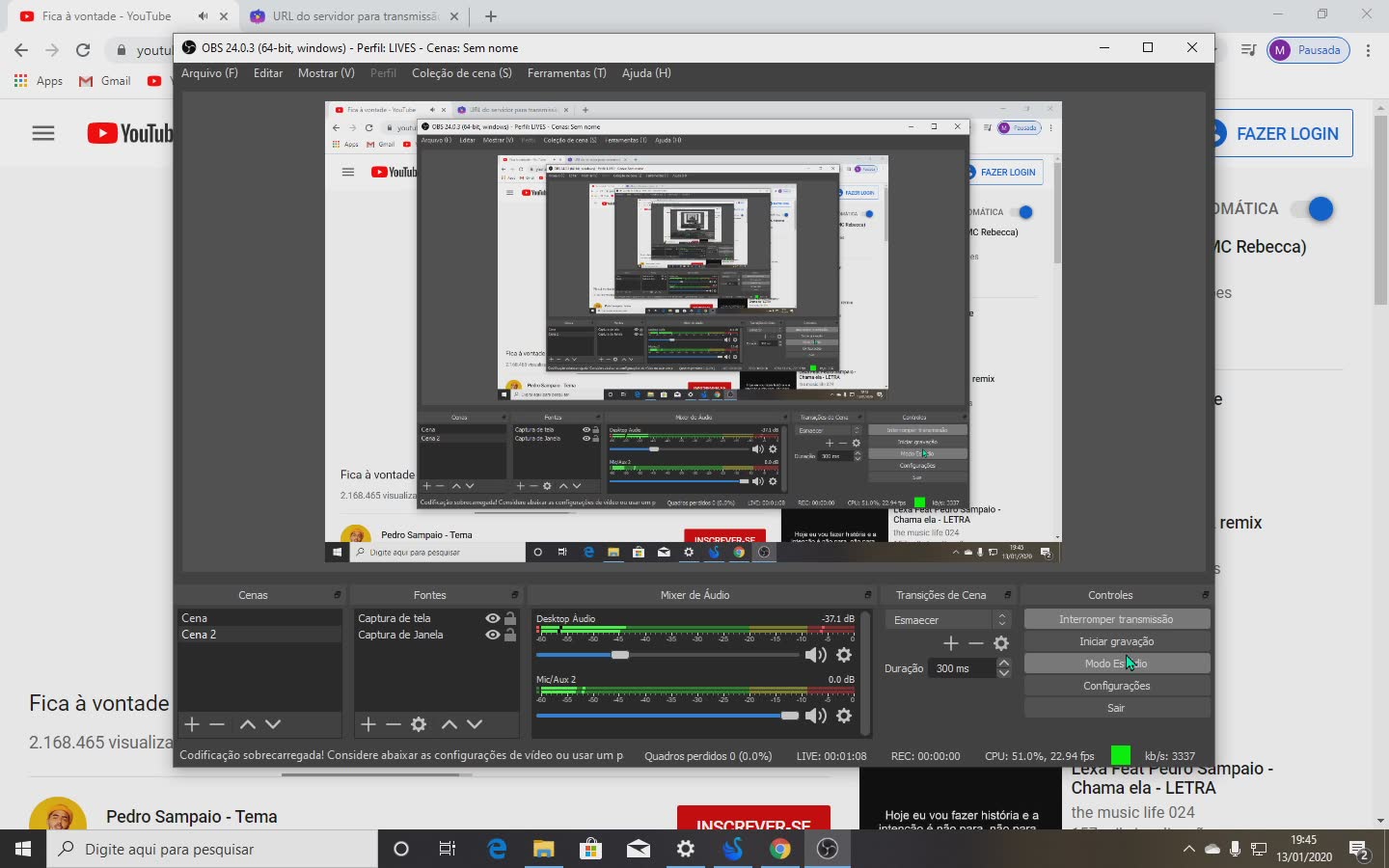Open the Editar menu
Screen dimensions: 1389x868
[268, 73]
